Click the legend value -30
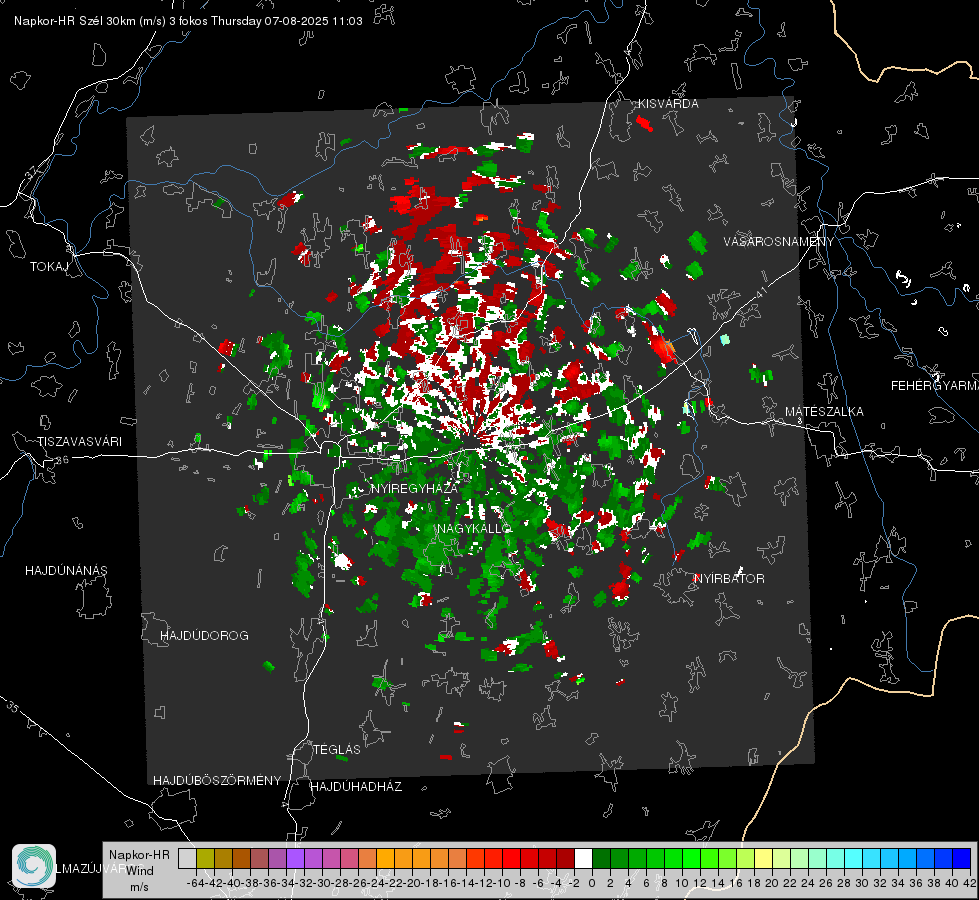The width and height of the screenshot is (979, 900). click(x=320, y=883)
